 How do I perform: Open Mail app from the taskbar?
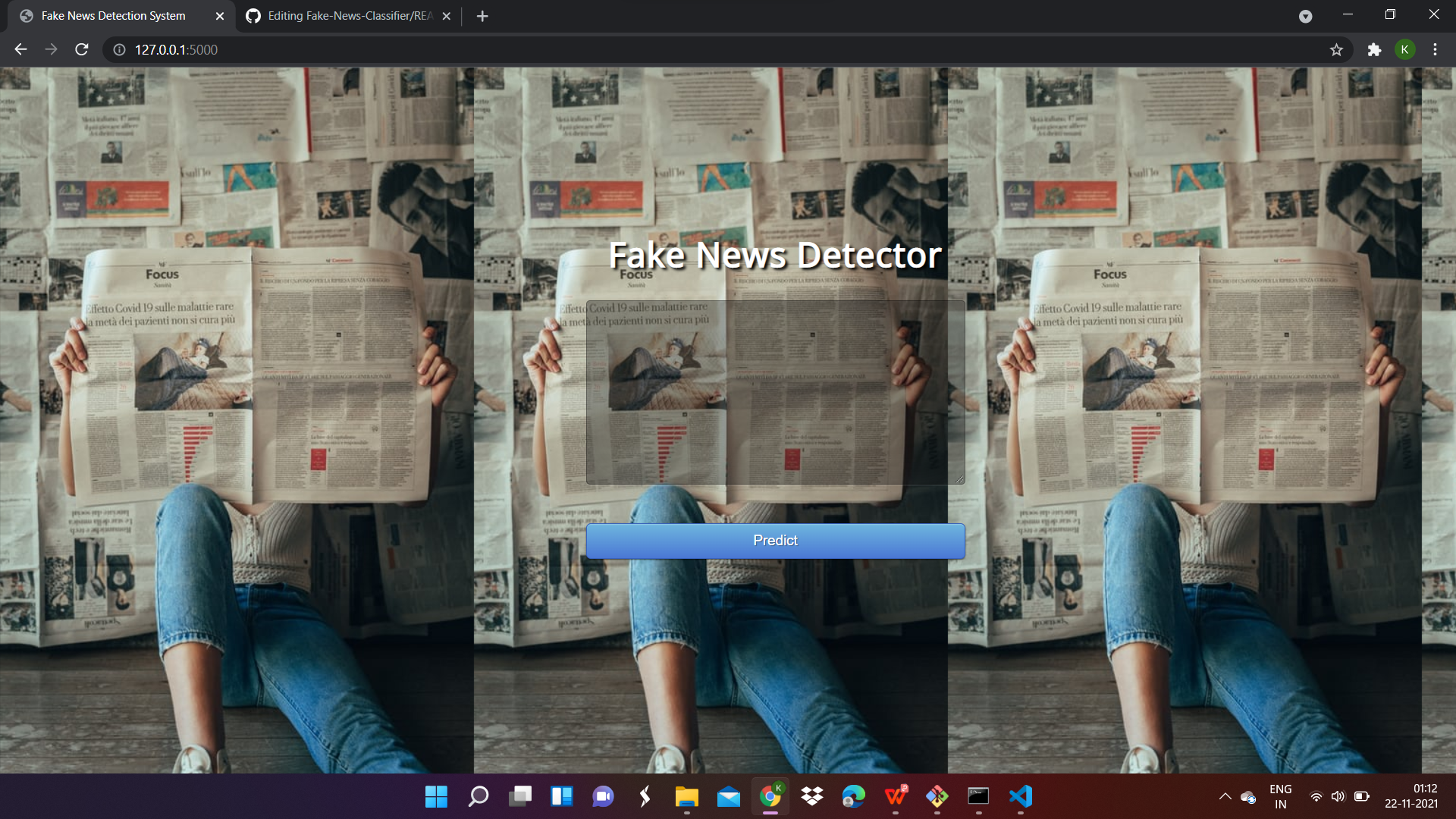pos(728,797)
